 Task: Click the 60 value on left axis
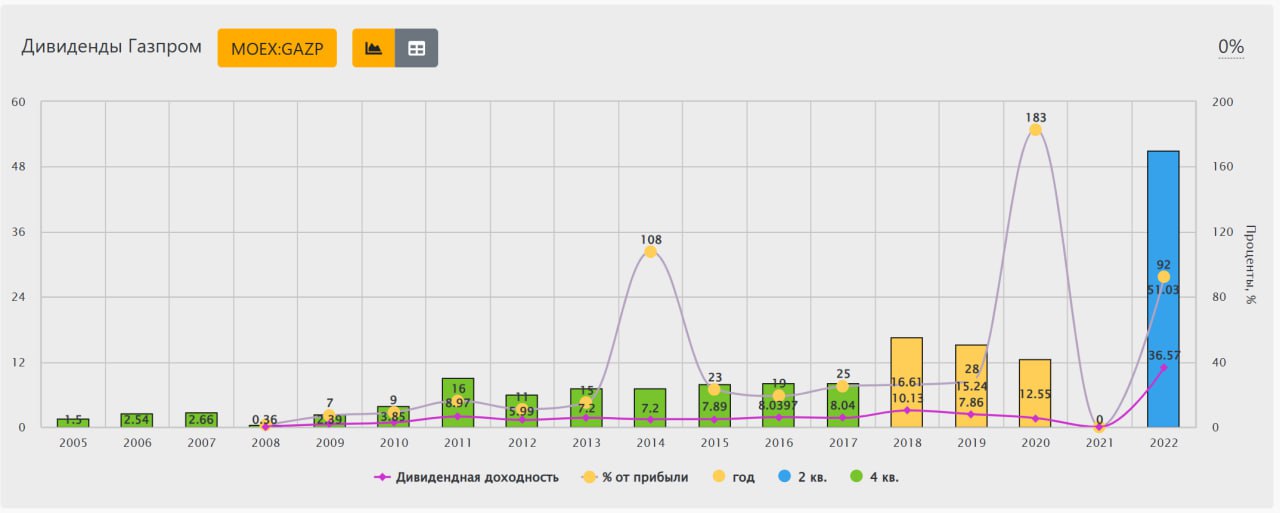17,102
